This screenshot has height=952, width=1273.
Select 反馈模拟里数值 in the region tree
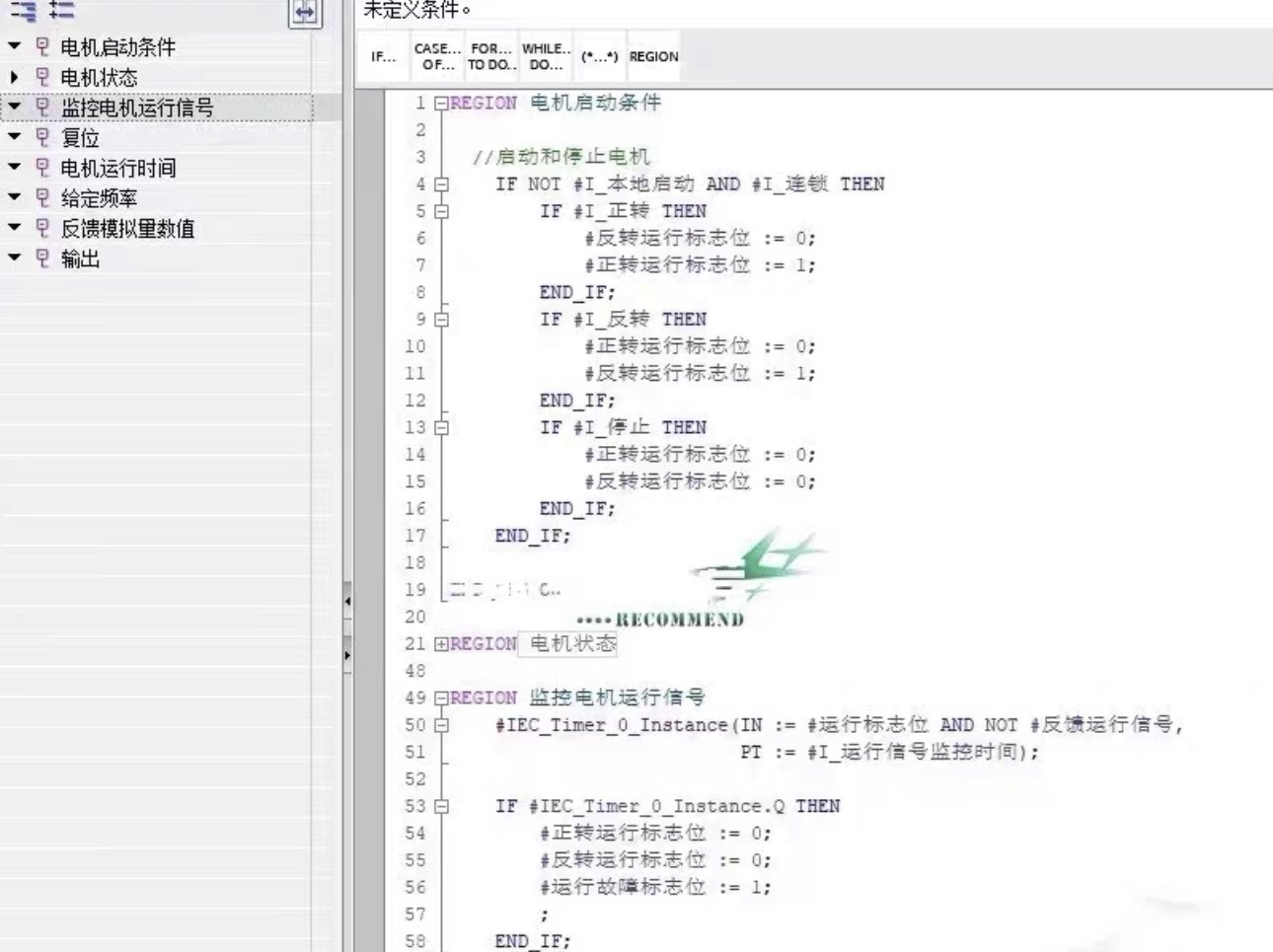pos(128,229)
